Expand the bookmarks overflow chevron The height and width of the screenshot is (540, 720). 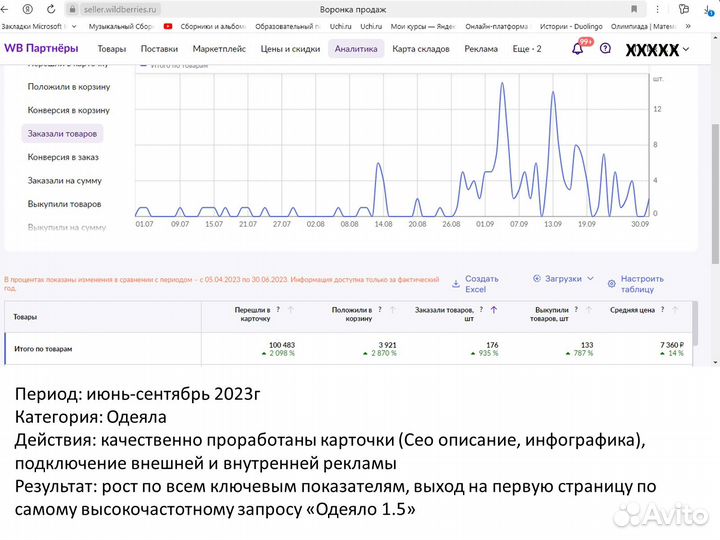pyautogui.click(x=688, y=27)
